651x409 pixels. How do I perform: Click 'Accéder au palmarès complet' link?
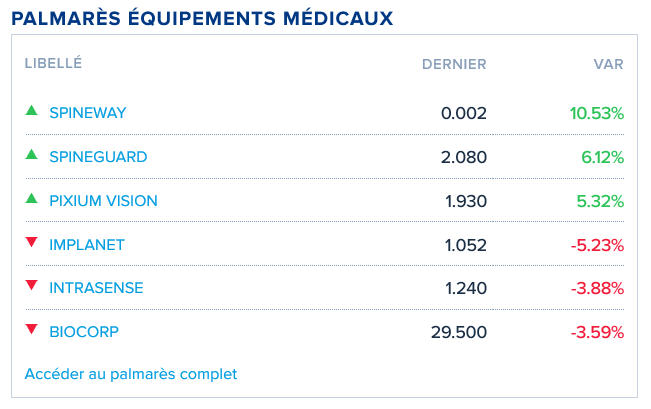pyautogui.click(x=131, y=374)
